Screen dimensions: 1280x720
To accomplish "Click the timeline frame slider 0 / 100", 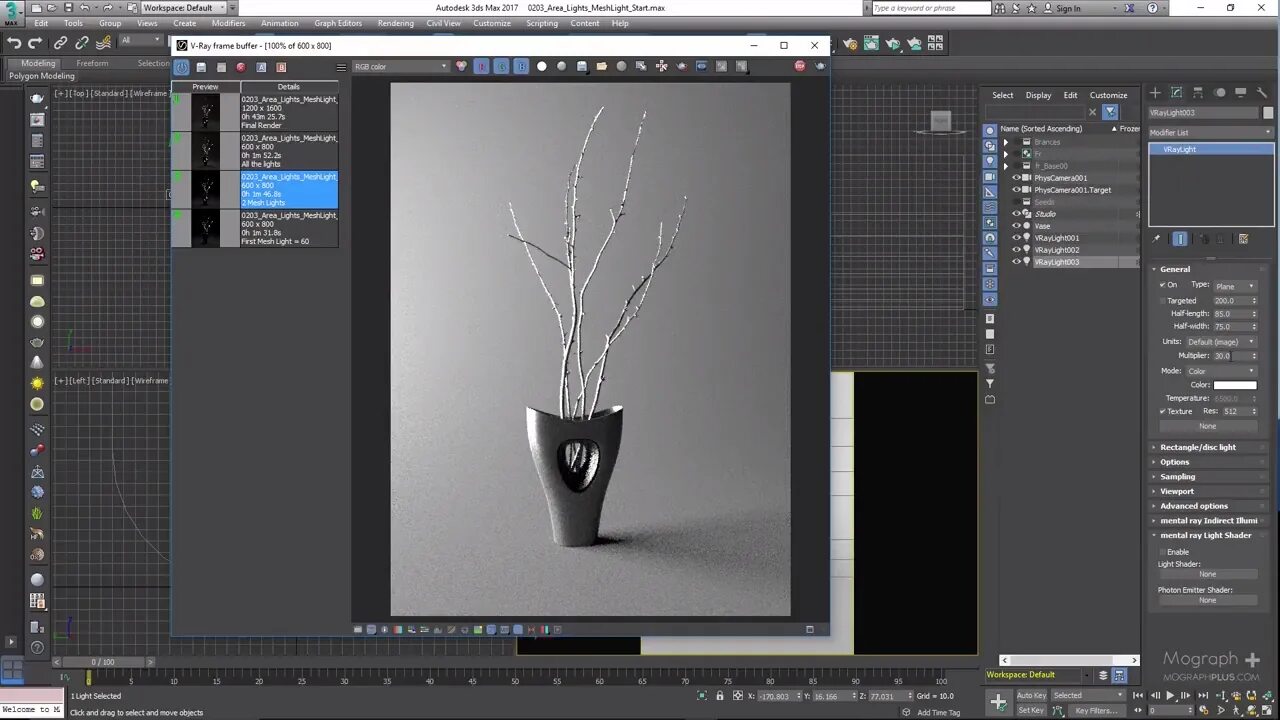I will click(x=103, y=662).
